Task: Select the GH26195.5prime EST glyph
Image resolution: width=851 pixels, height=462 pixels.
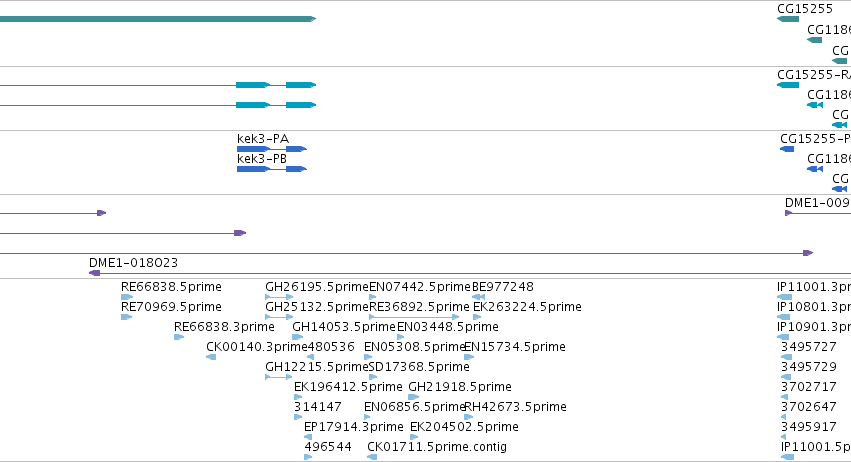Action: click(x=279, y=297)
